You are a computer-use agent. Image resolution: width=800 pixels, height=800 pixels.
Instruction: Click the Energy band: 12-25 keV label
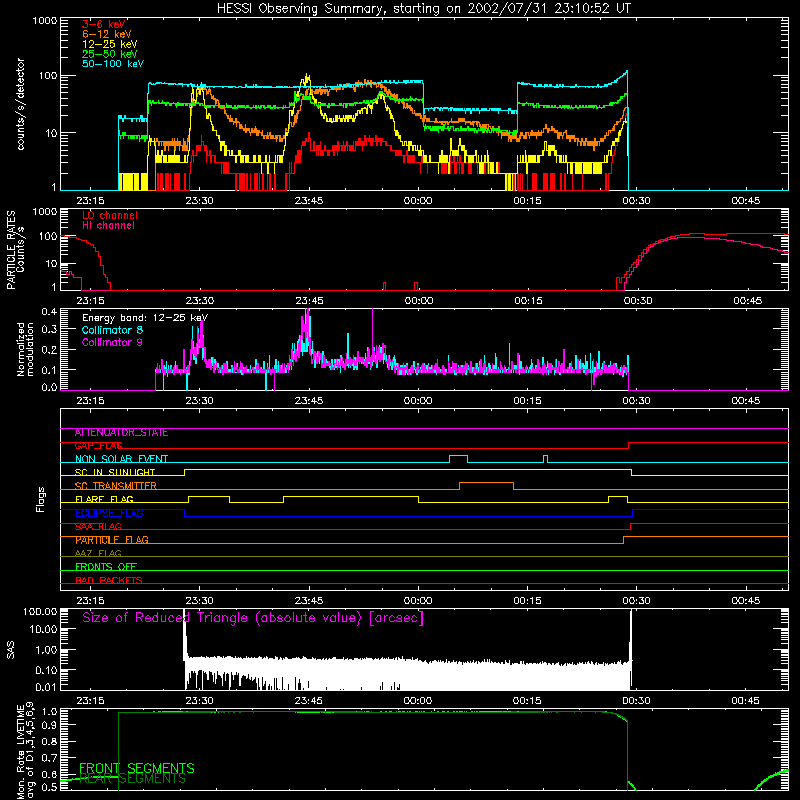click(145, 318)
